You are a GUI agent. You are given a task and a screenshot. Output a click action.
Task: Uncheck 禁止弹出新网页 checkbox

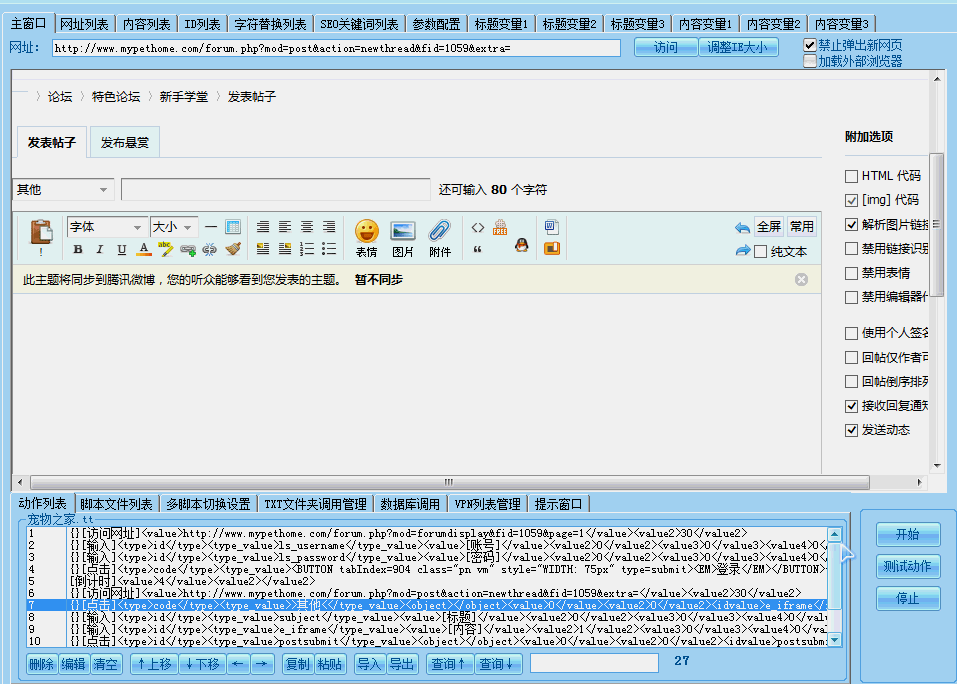(810, 45)
